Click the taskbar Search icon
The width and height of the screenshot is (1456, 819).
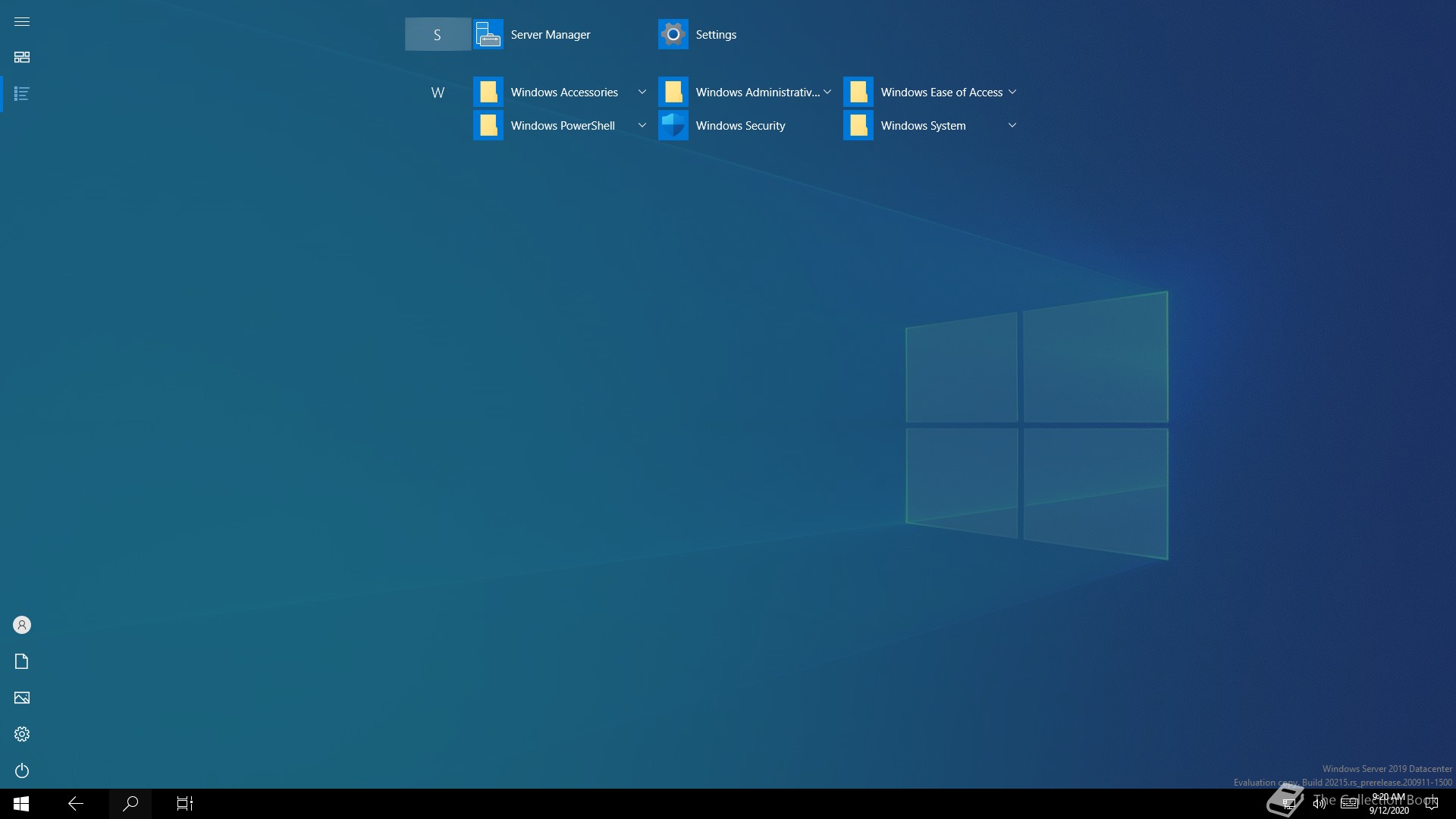[130, 803]
